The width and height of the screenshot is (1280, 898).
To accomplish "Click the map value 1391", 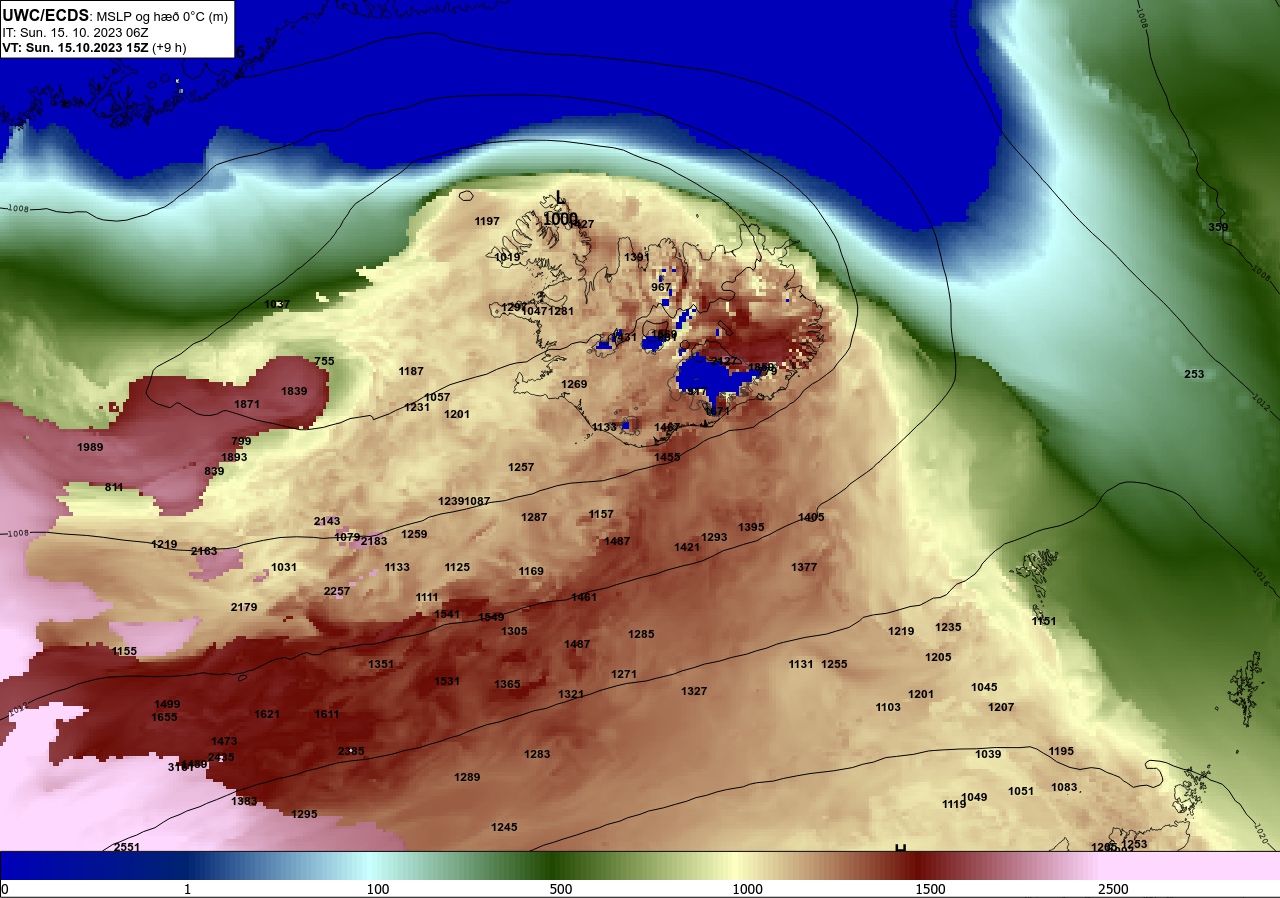I will click(637, 257).
